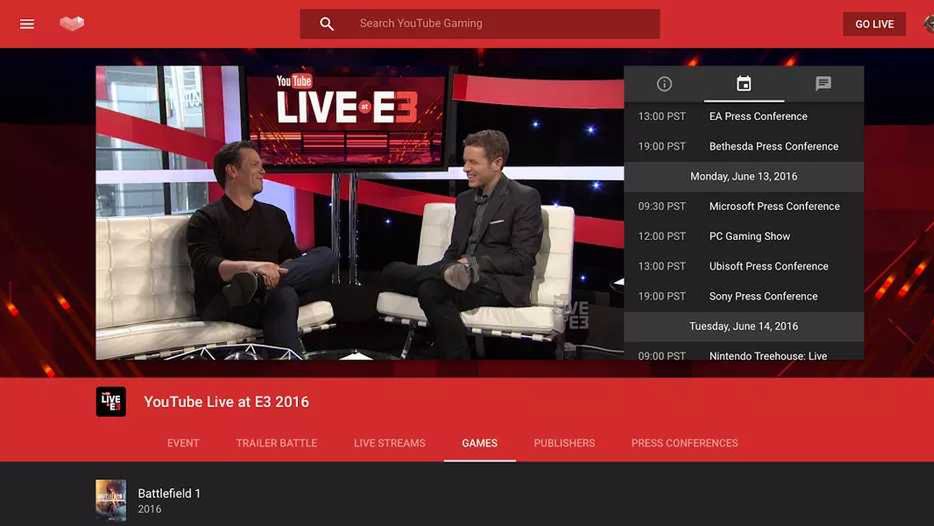Click the Monday, June 13, 2016 header
The width and height of the screenshot is (934, 526).
click(744, 176)
